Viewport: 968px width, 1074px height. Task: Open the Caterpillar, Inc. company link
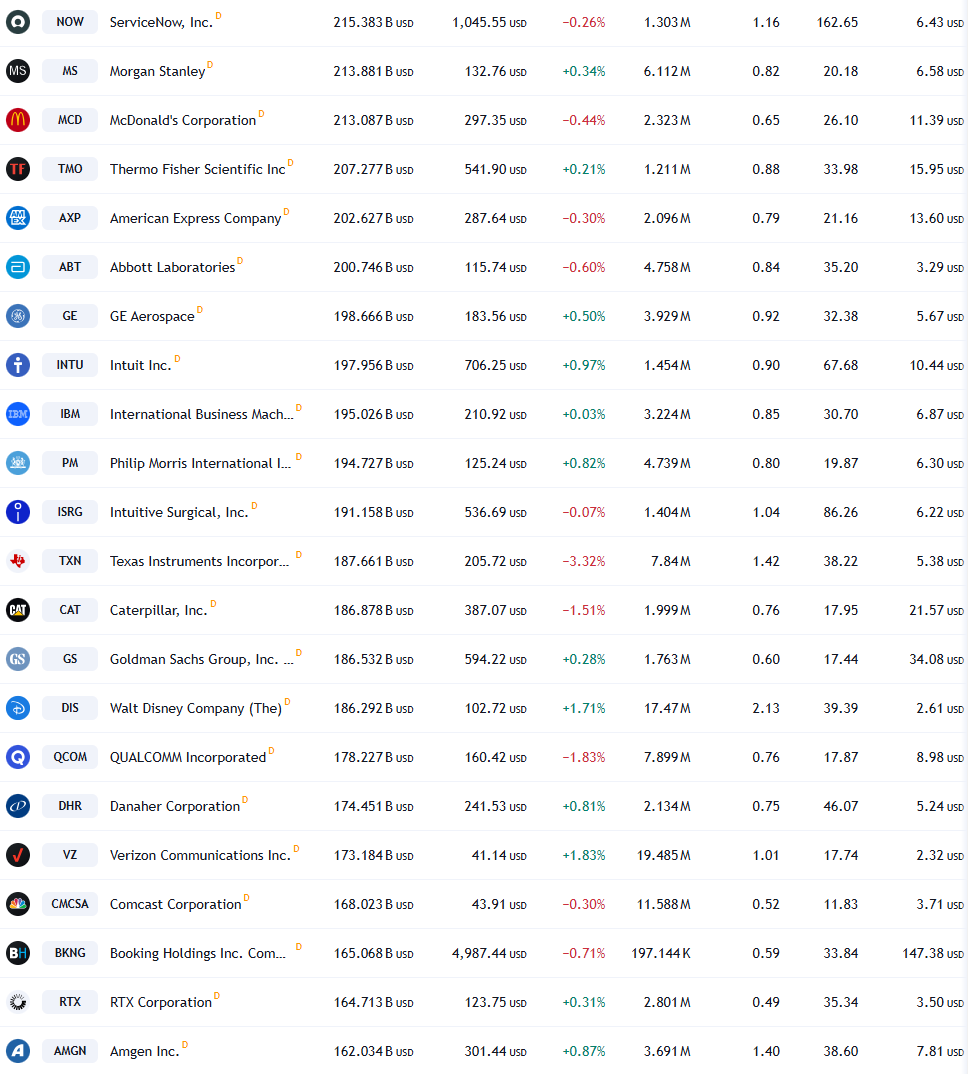click(158, 610)
